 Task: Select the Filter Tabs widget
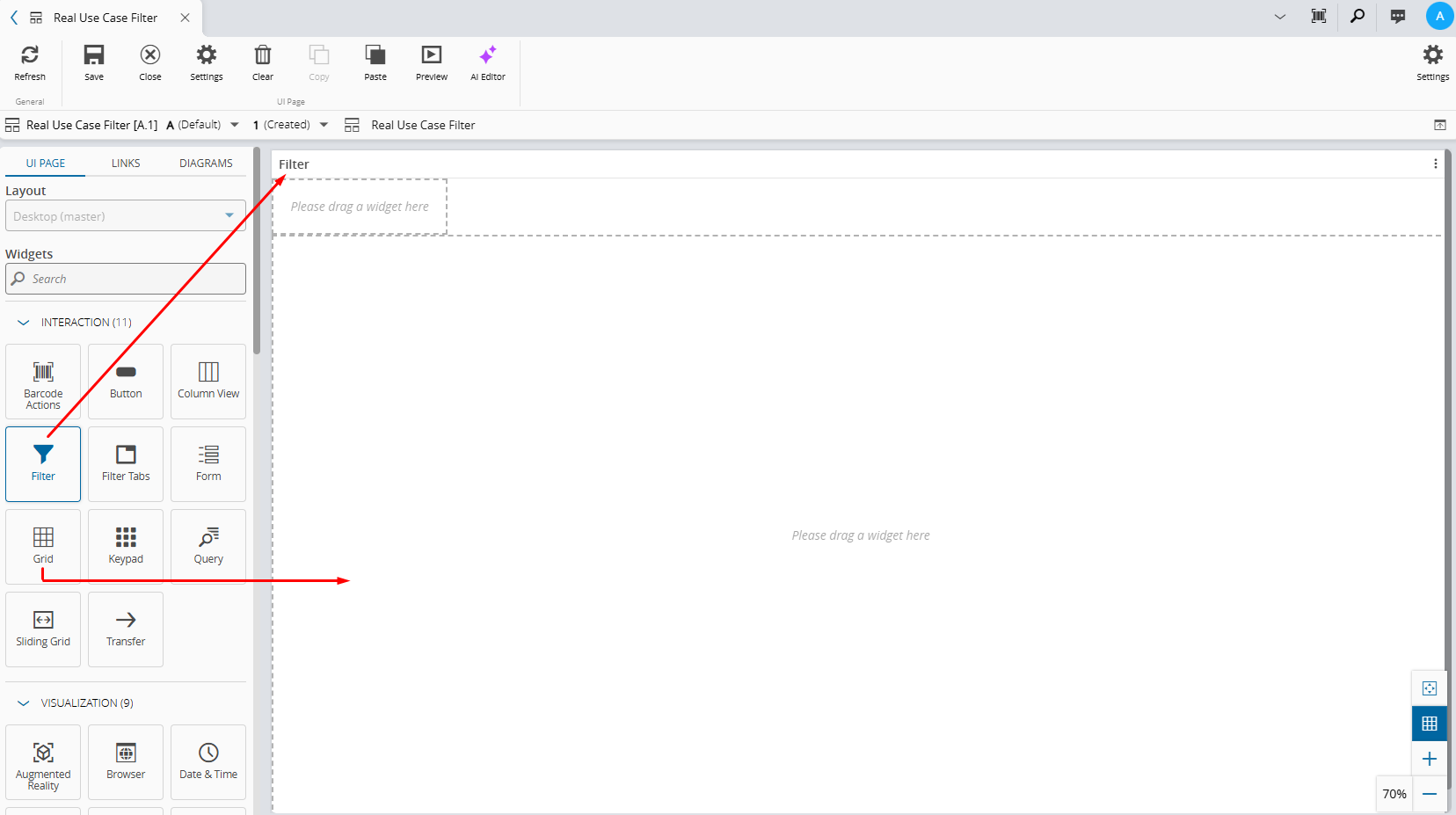point(126,464)
